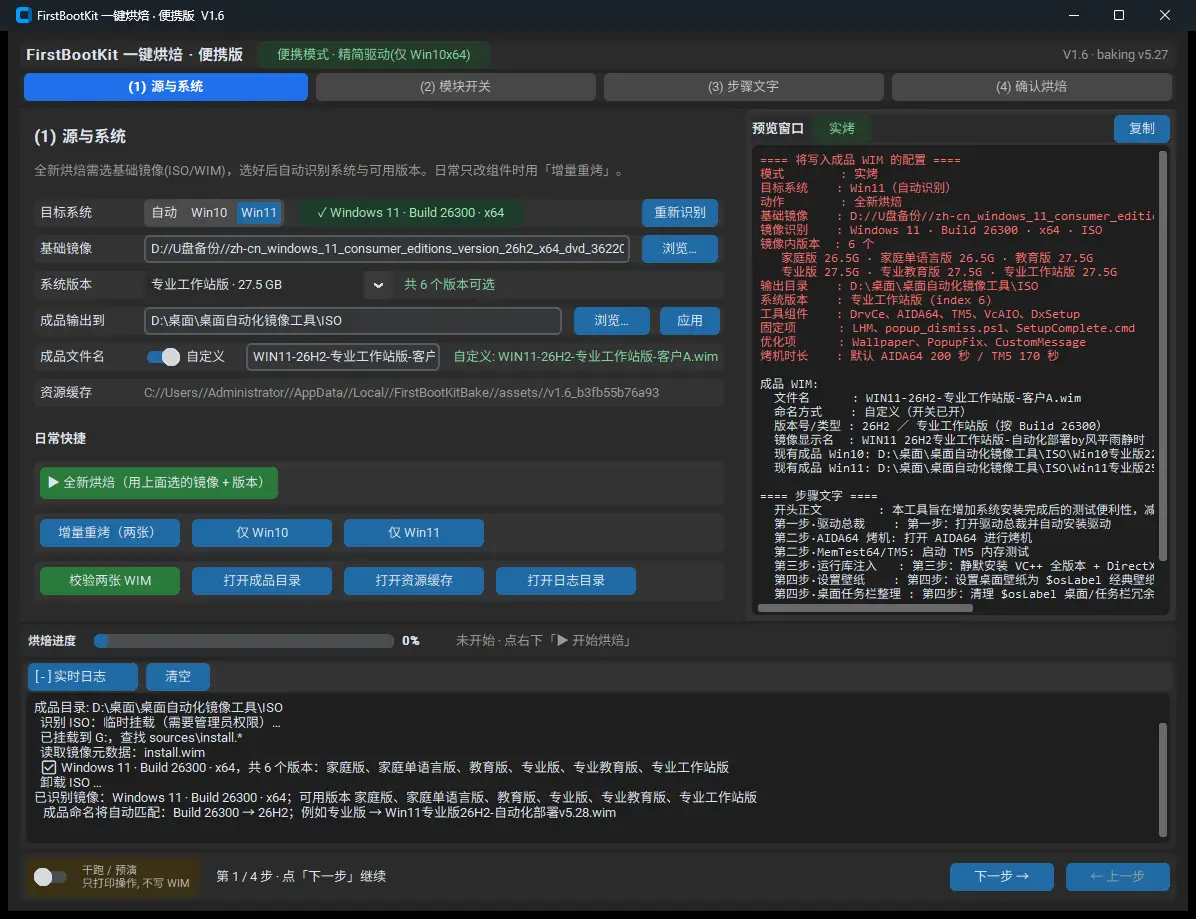Click the 打开日志目录 button
The height and width of the screenshot is (919, 1196).
pos(565,580)
